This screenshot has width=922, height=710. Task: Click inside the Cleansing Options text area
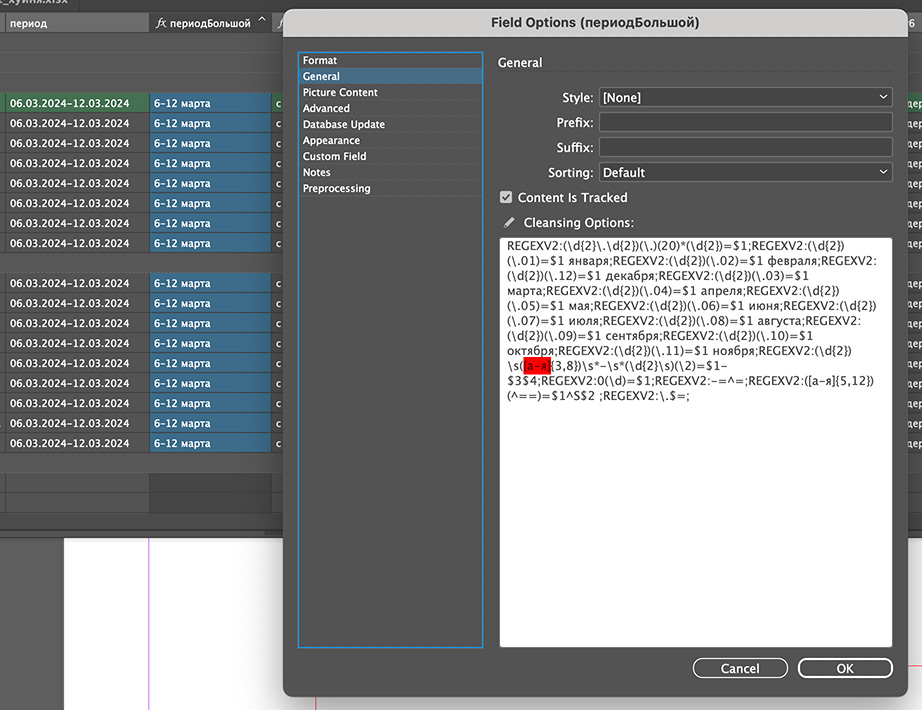(696, 442)
